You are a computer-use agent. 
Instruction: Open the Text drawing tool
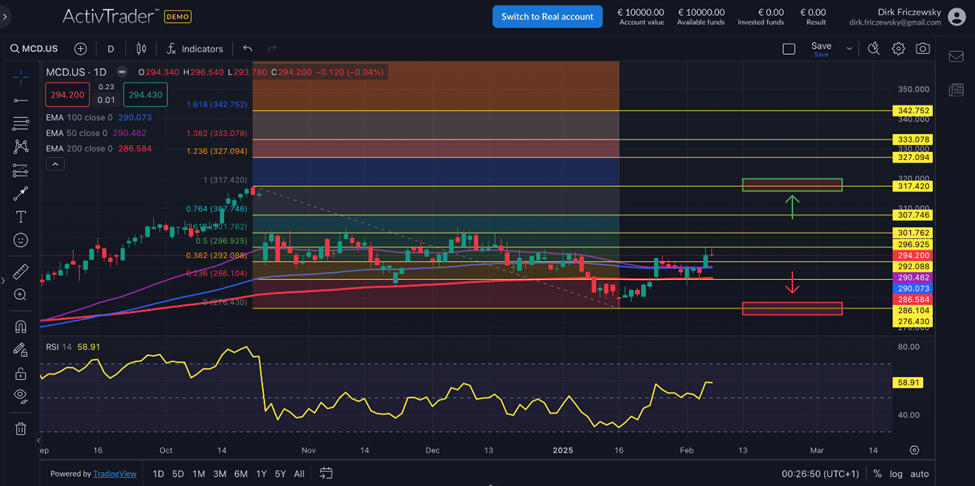(x=20, y=216)
